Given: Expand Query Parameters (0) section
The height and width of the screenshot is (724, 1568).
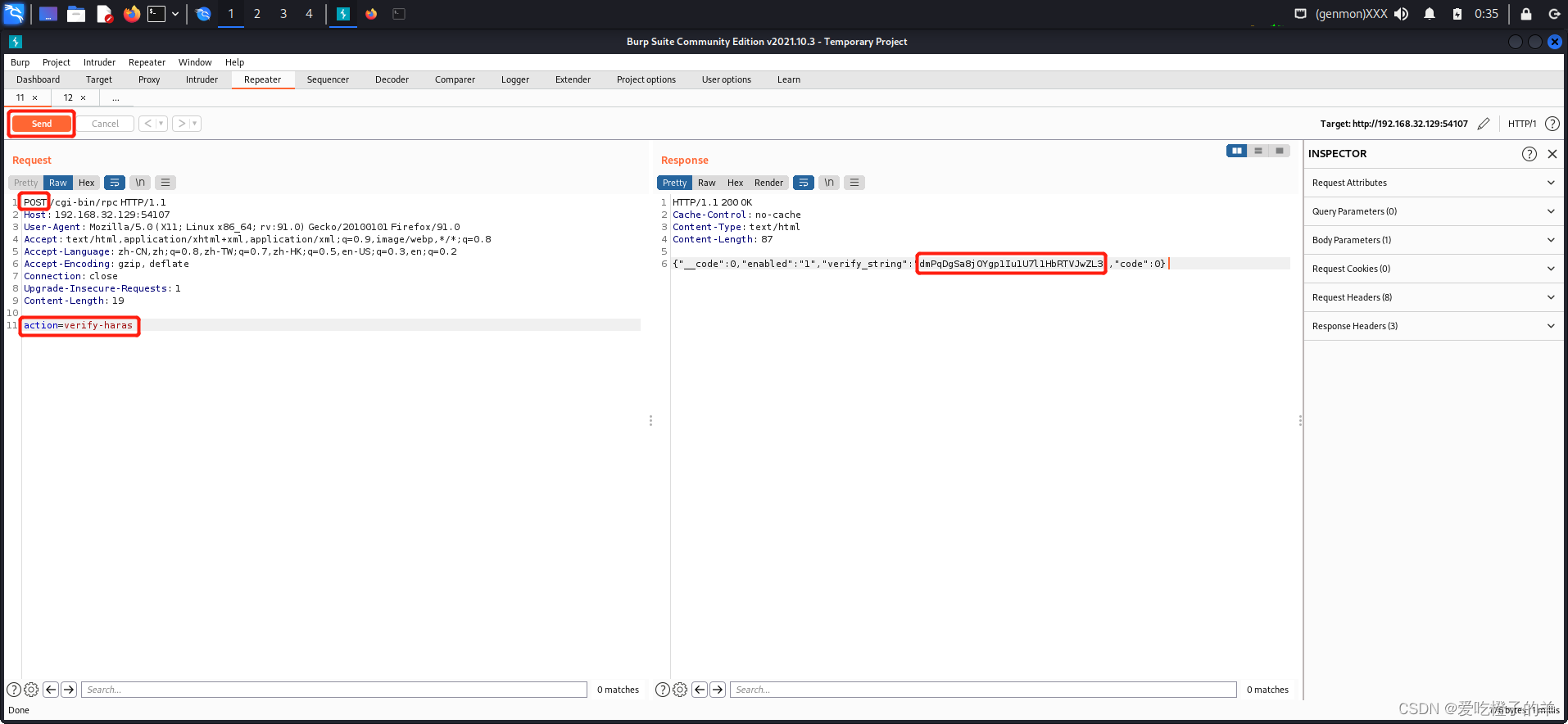Looking at the screenshot, I should pyautogui.click(x=1434, y=211).
